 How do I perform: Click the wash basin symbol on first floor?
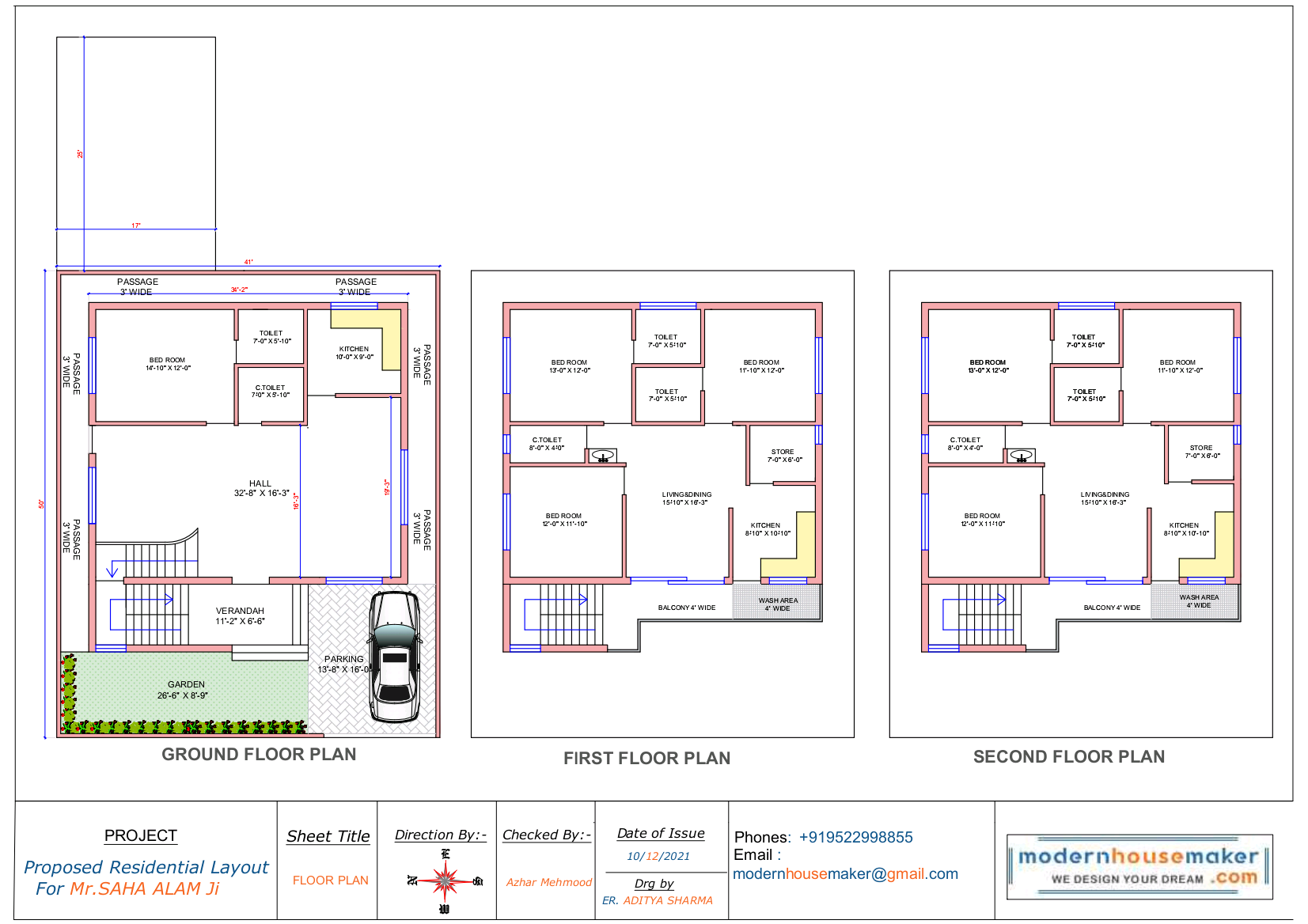[603, 456]
